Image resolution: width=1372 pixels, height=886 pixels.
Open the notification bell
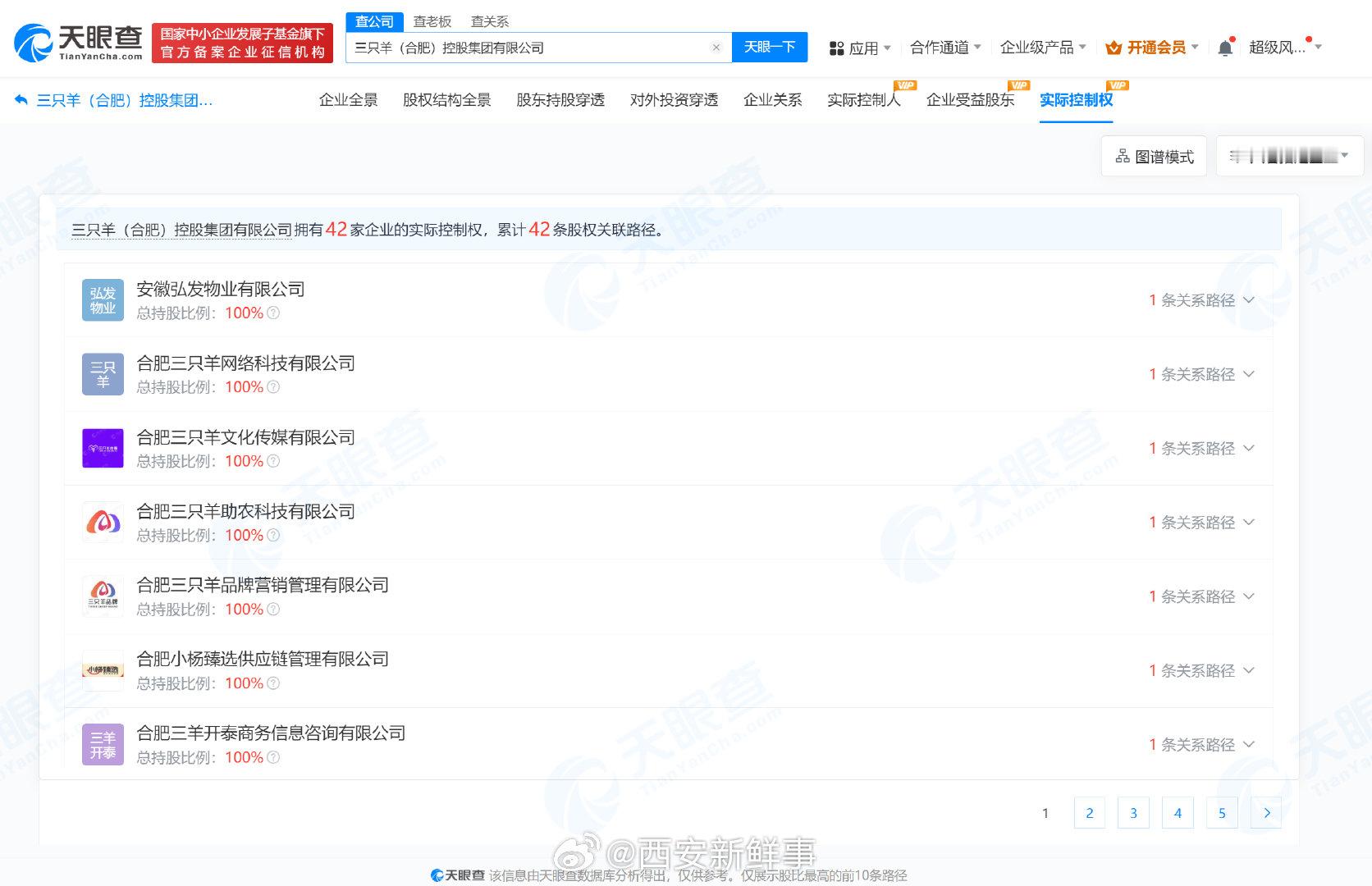point(1225,48)
